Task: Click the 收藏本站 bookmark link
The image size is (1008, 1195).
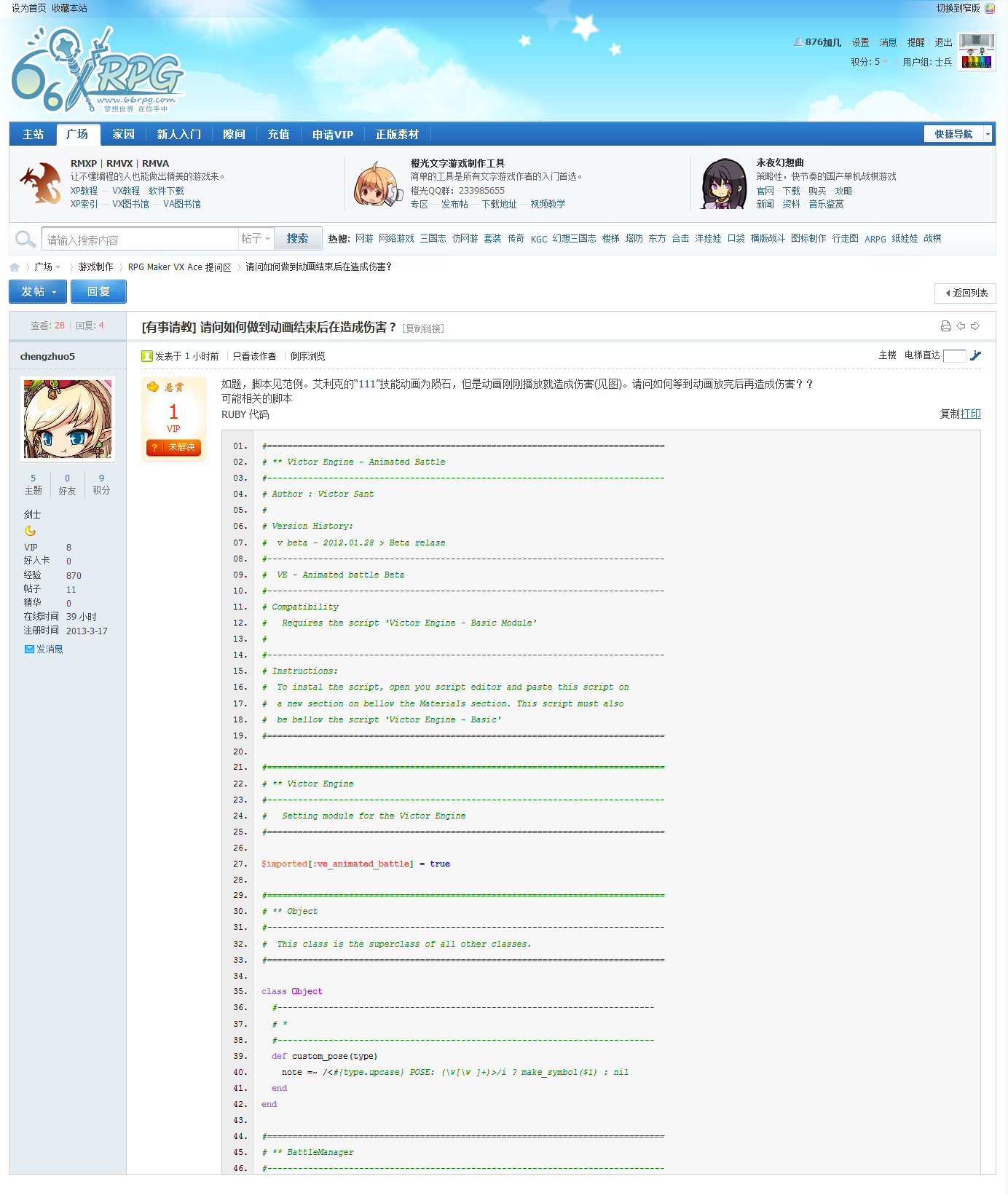Action: (69, 8)
